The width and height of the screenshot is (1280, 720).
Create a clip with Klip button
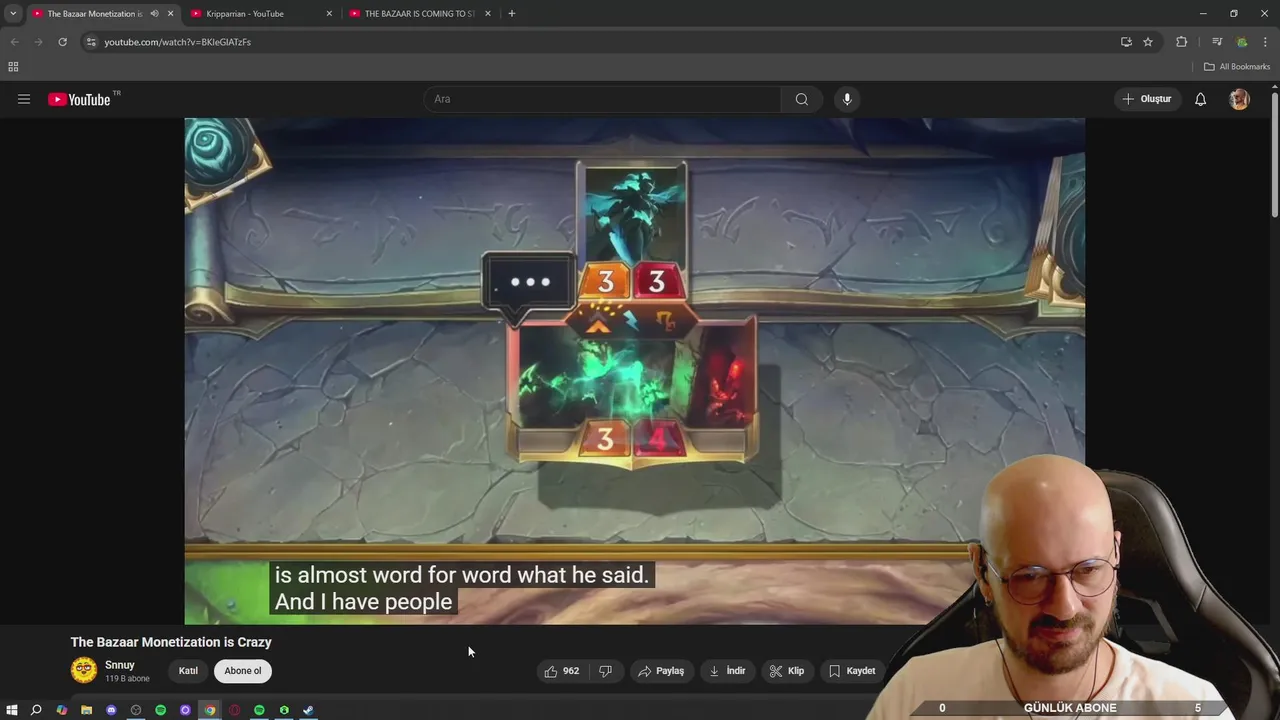click(786, 671)
